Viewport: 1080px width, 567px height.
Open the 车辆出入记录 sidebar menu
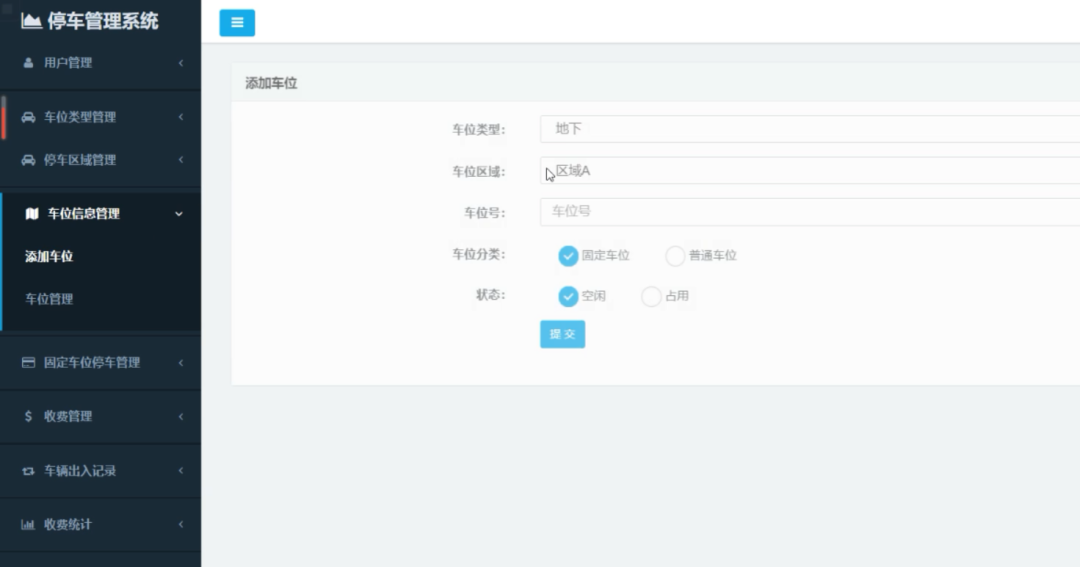click(101, 471)
